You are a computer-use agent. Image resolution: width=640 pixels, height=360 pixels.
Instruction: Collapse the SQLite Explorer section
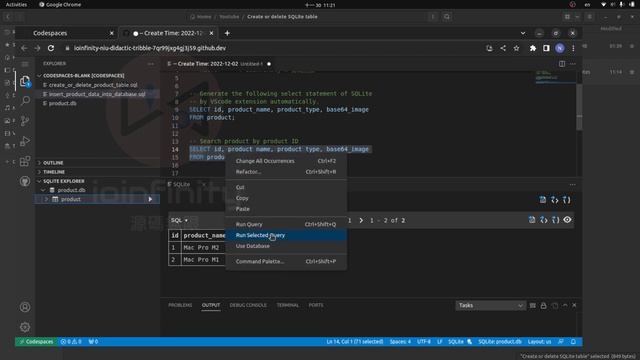[x=64, y=181]
